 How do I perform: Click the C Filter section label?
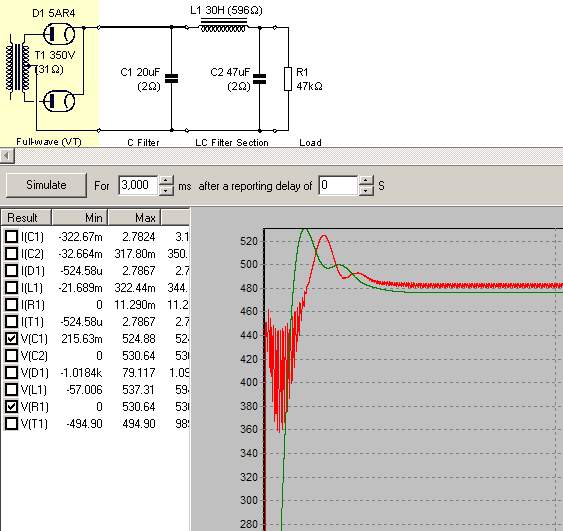143,143
